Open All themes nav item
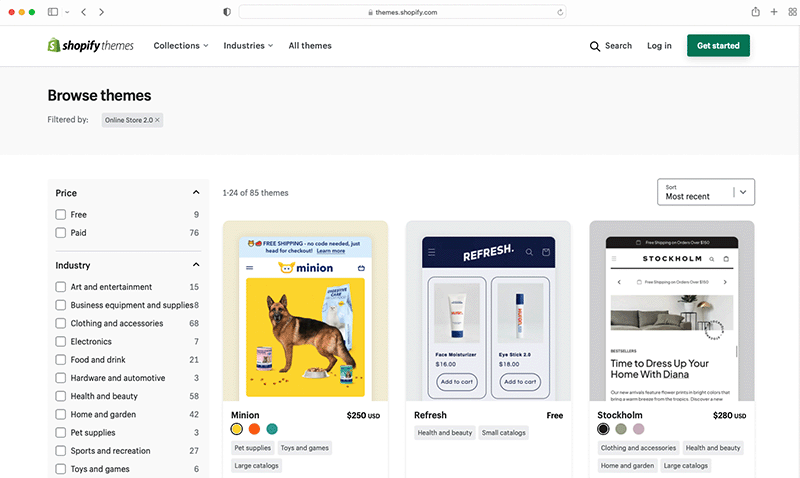The height and width of the screenshot is (478, 800). pos(310,46)
